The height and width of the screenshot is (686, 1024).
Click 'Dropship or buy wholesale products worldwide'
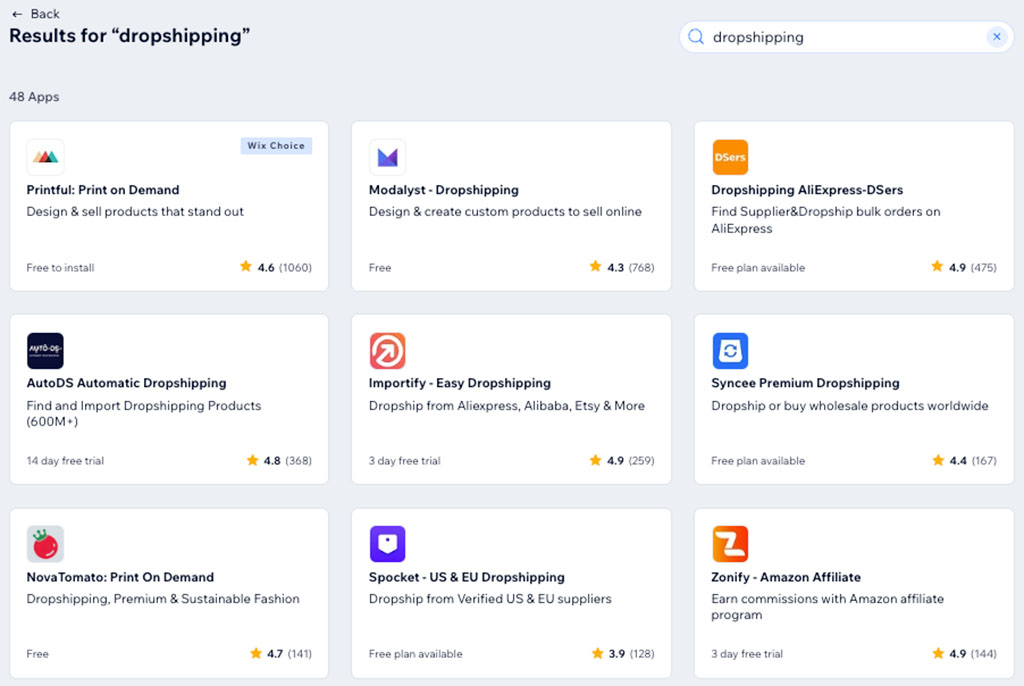(850, 406)
